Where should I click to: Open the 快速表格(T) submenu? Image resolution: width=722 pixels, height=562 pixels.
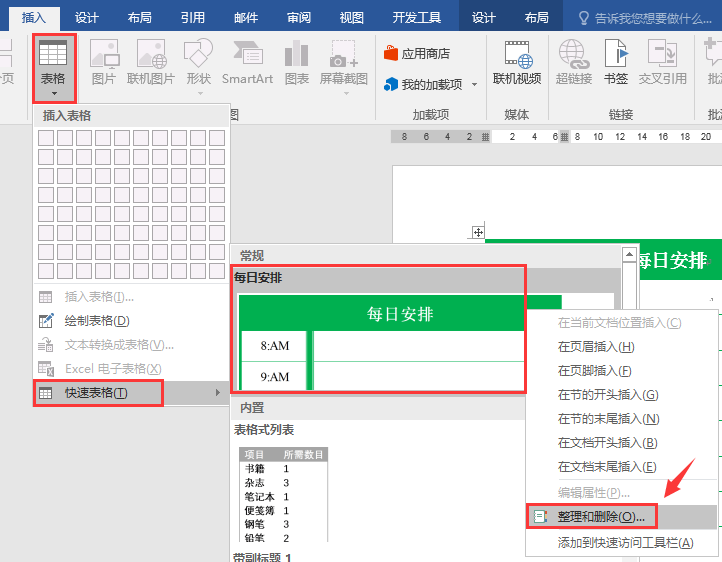[x=131, y=393]
